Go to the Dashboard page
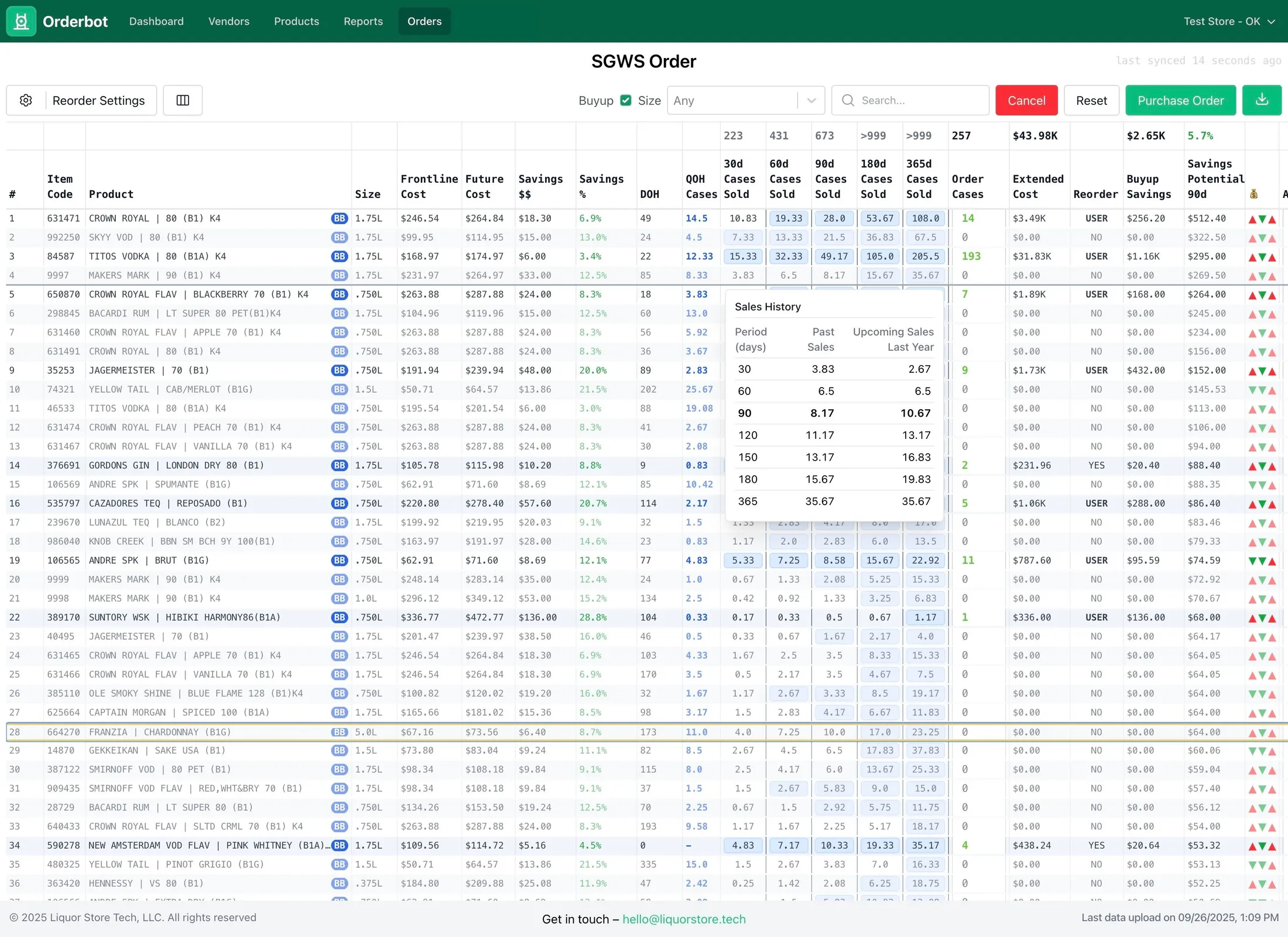The image size is (1288, 937). pyautogui.click(x=156, y=21)
